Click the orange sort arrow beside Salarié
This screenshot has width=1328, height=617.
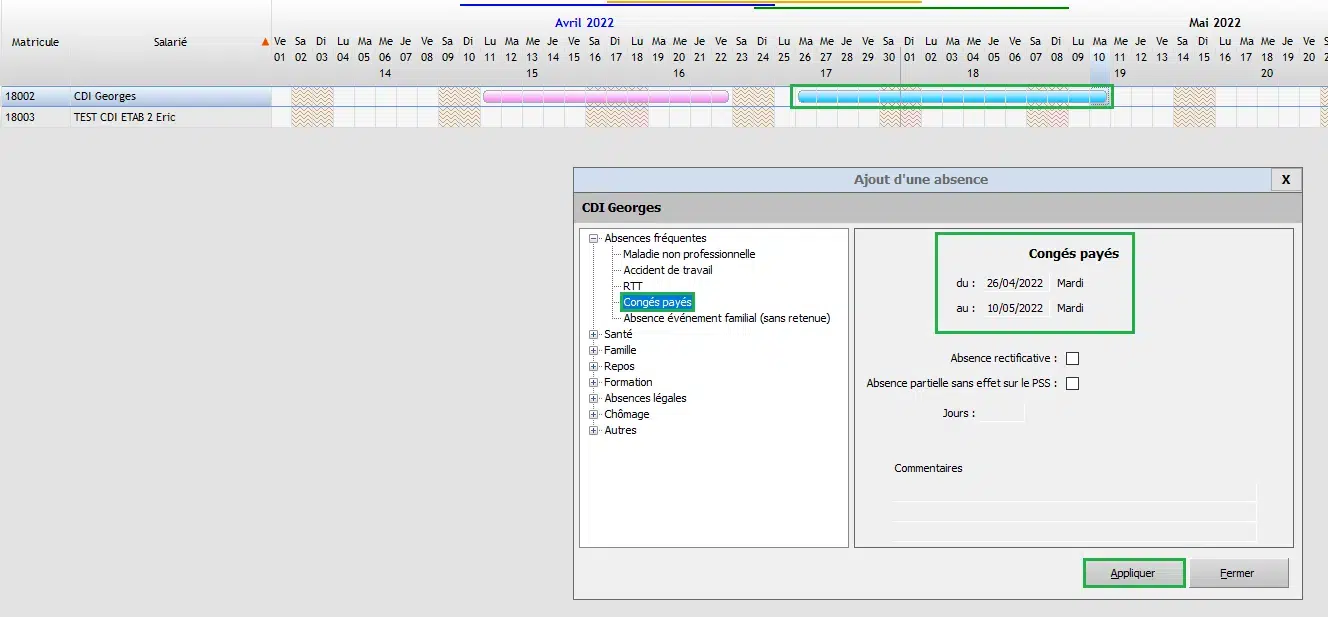[x=265, y=42]
